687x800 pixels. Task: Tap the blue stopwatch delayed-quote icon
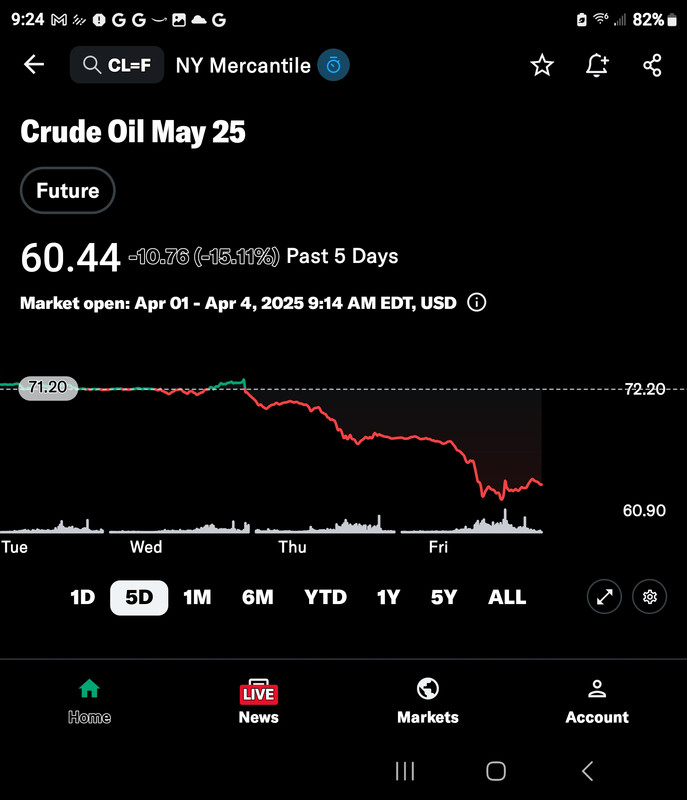[333, 65]
